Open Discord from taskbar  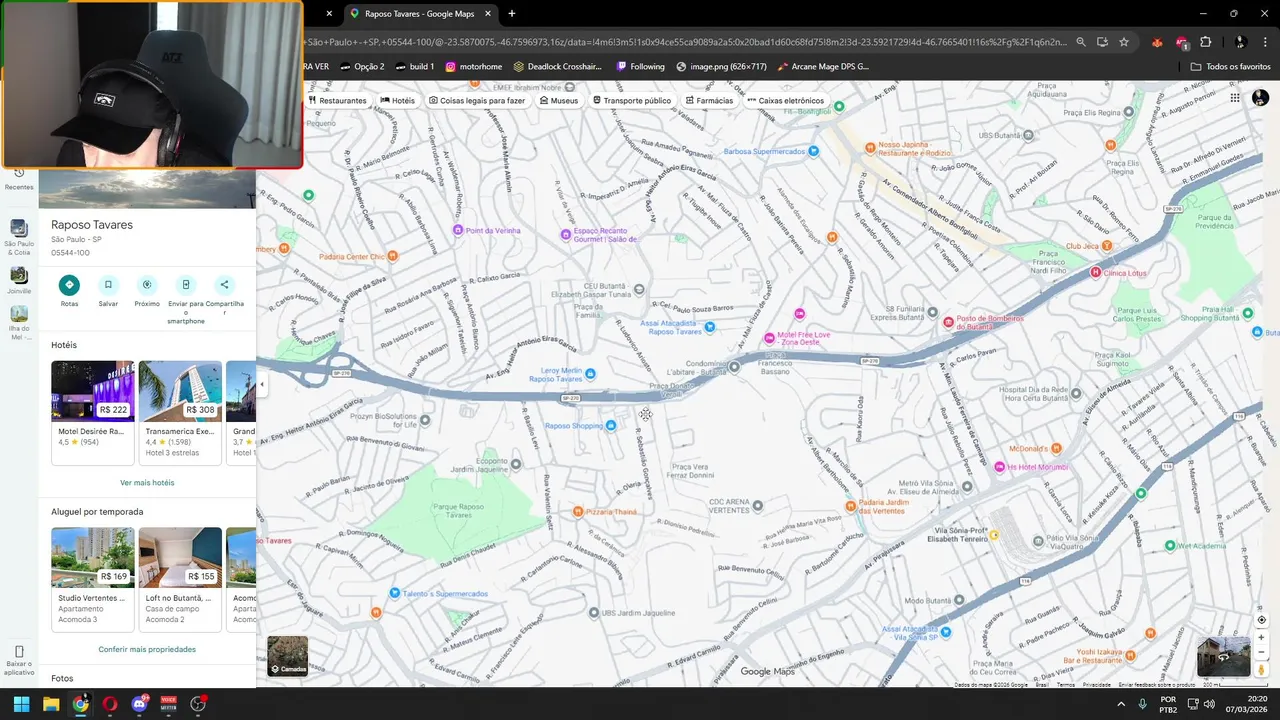pyautogui.click(x=139, y=704)
